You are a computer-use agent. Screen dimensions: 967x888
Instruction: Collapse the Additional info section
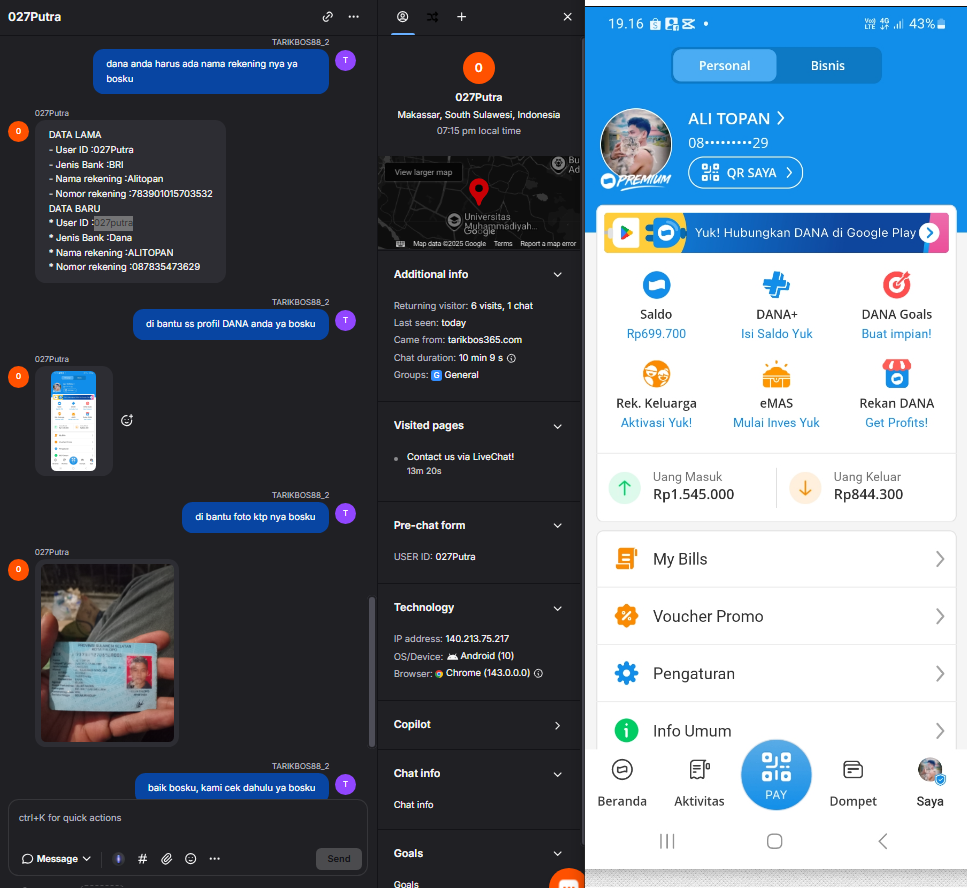(x=558, y=274)
